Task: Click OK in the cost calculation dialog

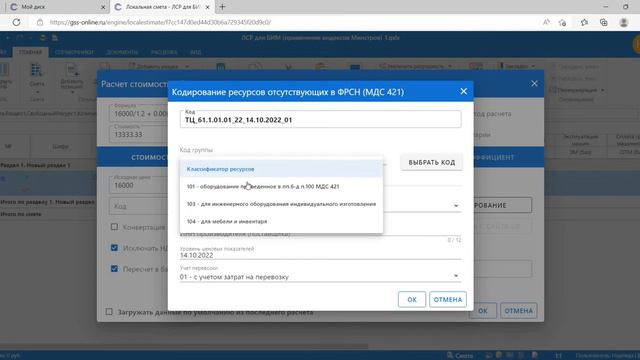Action: tap(483, 311)
